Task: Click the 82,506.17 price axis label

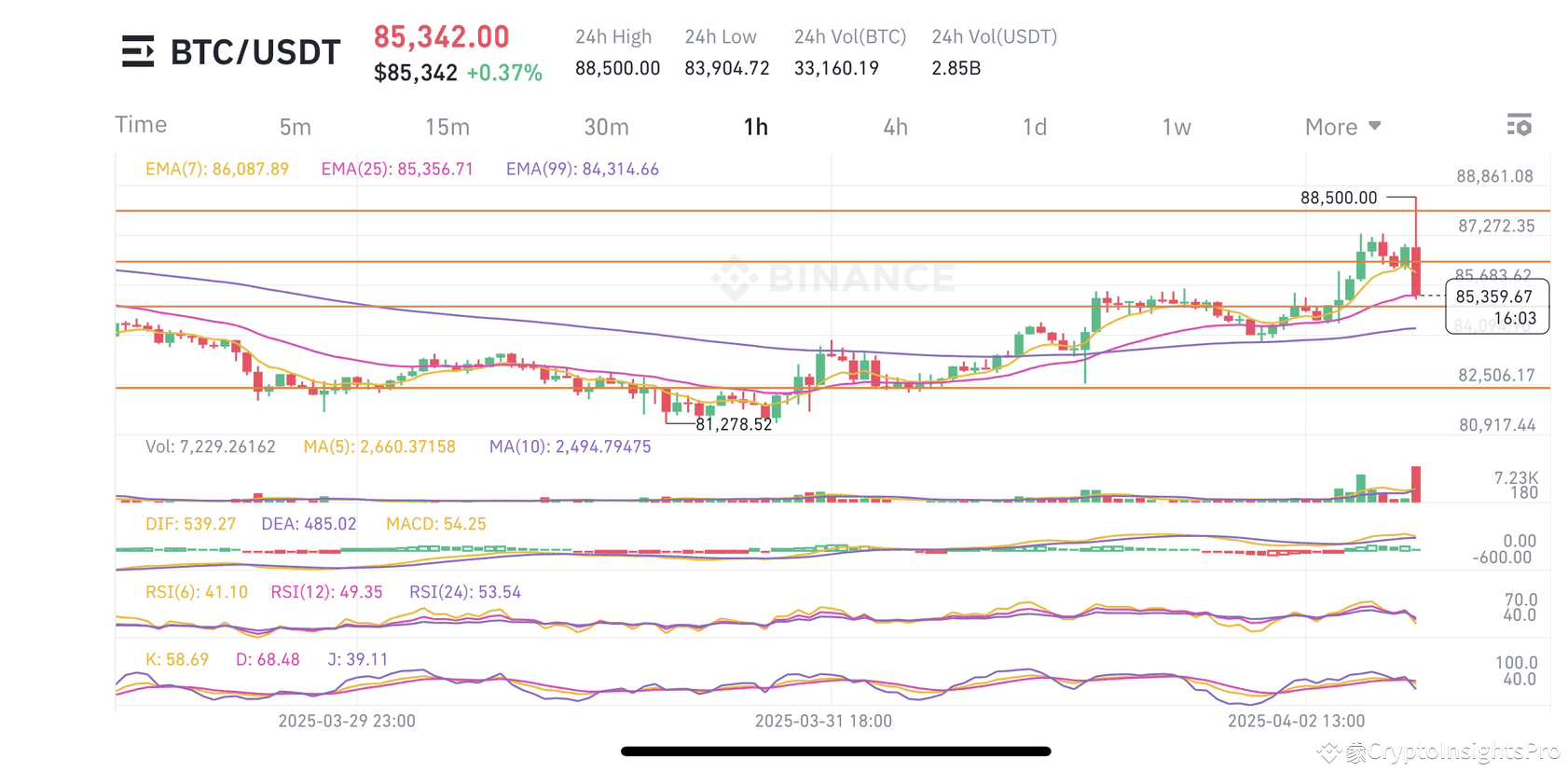Action: click(x=1496, y=375)
